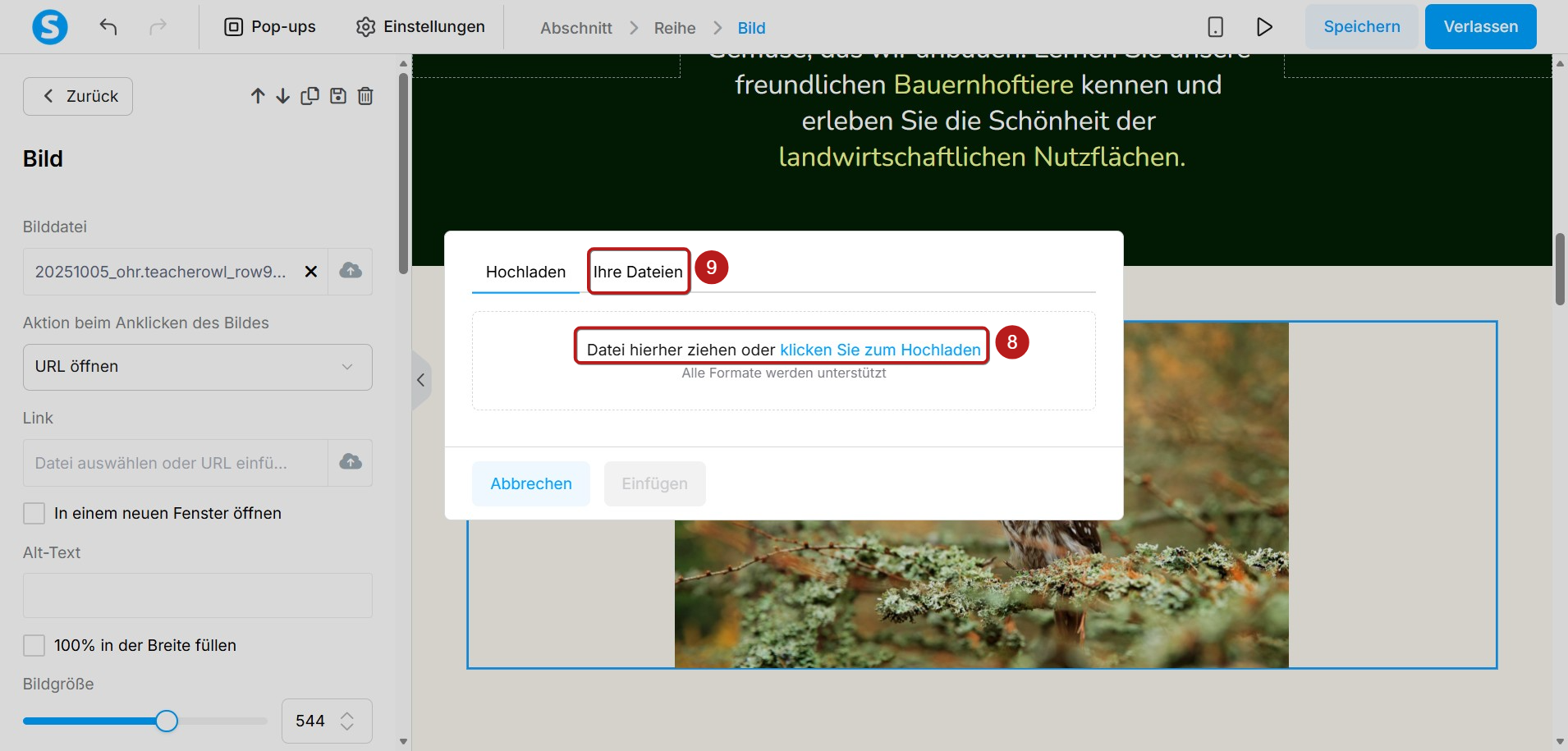The width and height of the screenshot is (1568, 751).
Task: Select the Hochladen tab
Action: [525, 272]
